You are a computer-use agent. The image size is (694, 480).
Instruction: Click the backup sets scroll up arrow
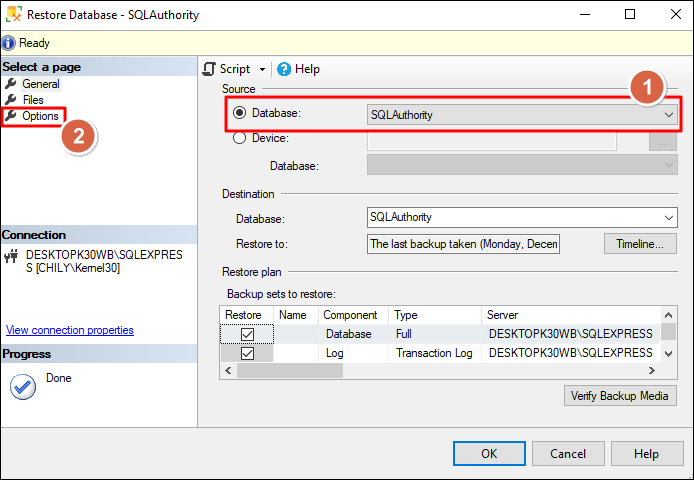[x=668, y=315]
